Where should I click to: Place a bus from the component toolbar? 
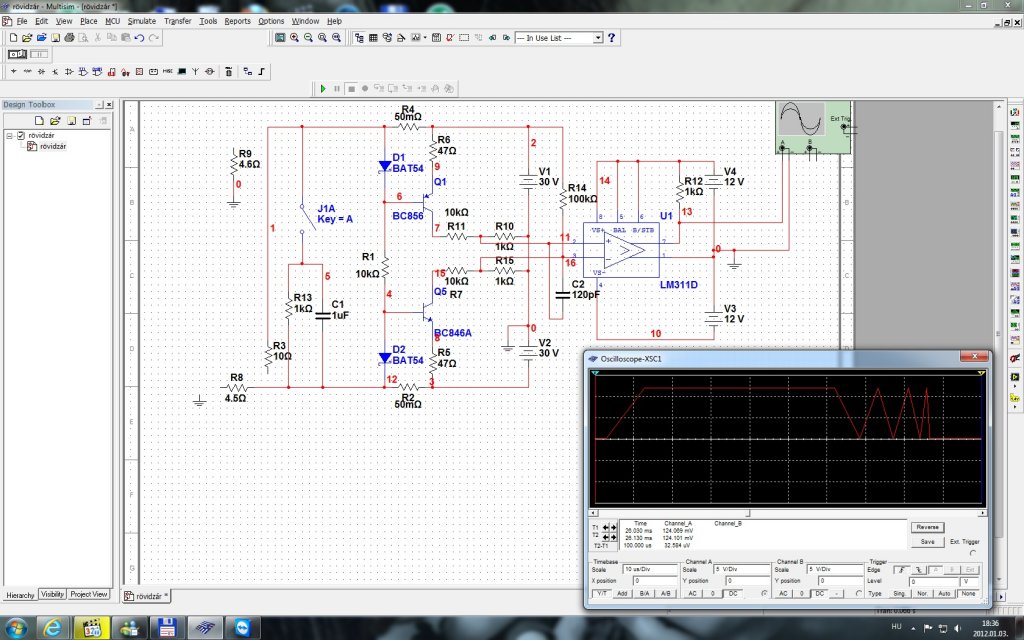[x=262, y=71]
